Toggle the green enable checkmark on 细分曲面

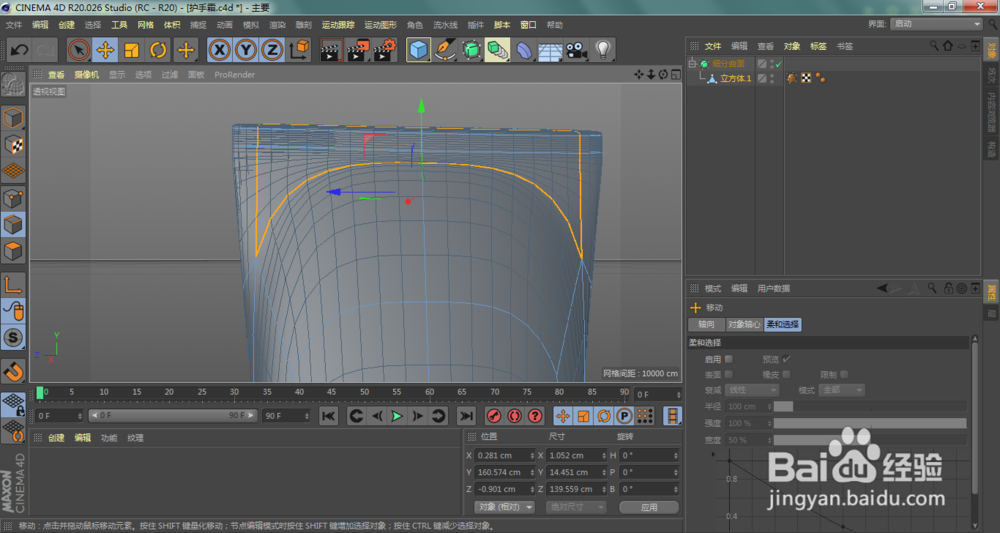tap(778, 64)
